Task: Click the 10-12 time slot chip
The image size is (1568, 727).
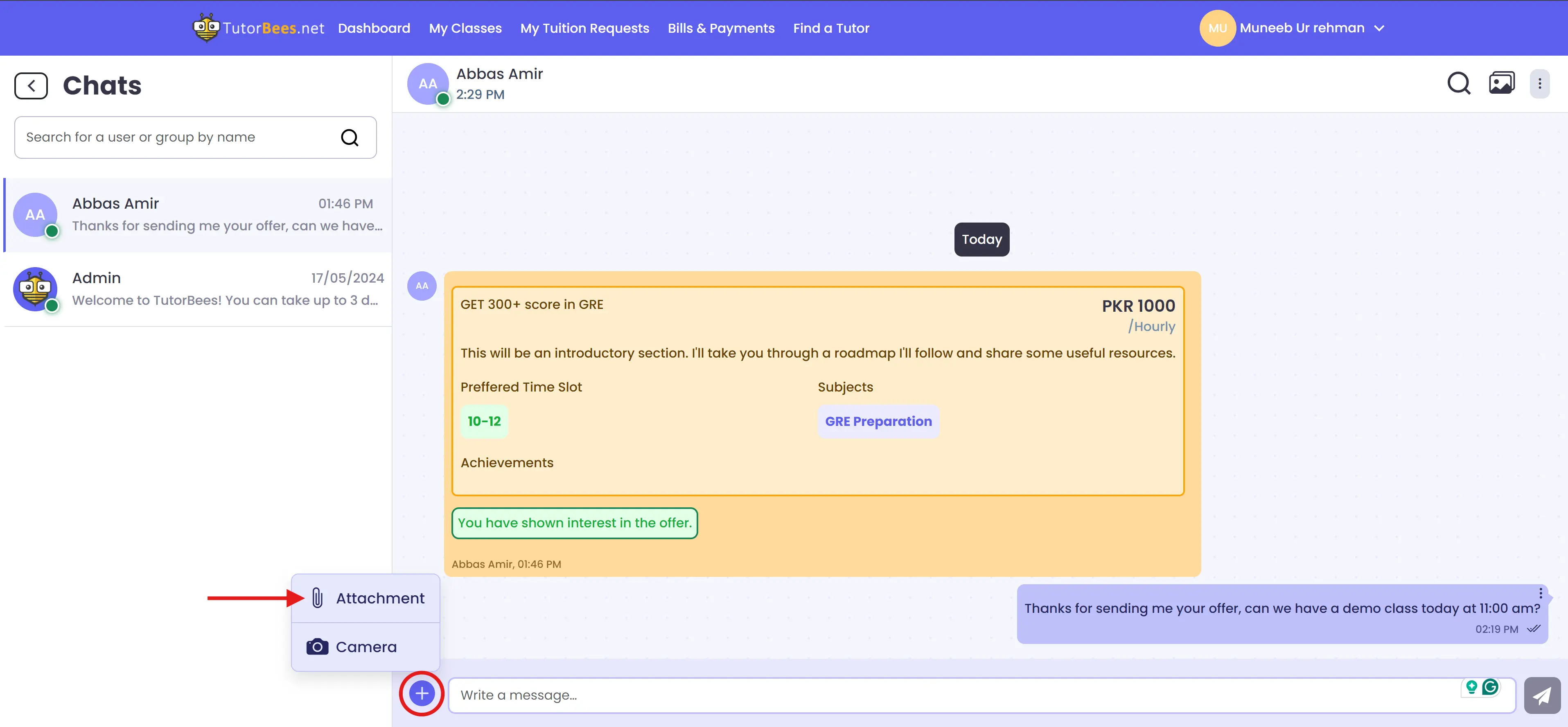Action: (x=484, y=422)
